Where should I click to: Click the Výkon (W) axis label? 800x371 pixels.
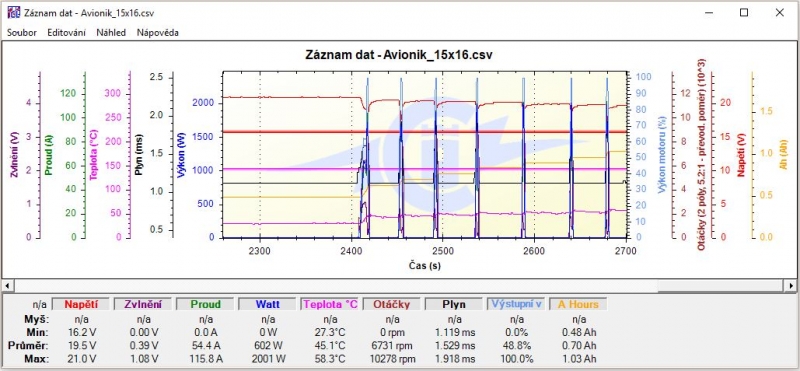182,155
